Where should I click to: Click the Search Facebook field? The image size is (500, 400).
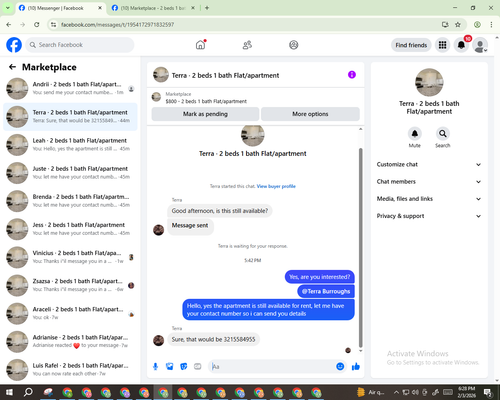click(x=80, y=45)
